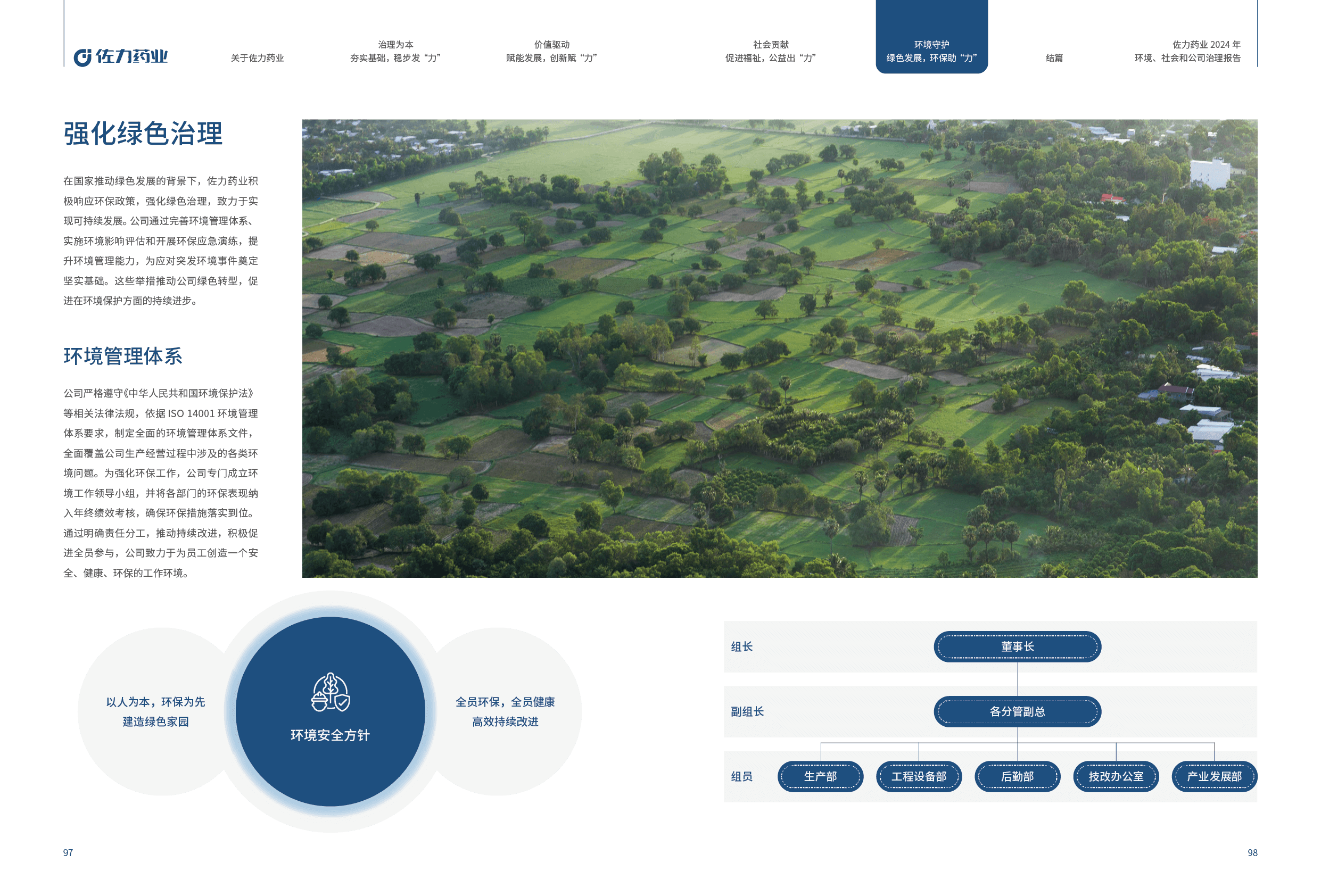Switch to 治理为本 navigation tab

pyautogui.click(x=395, y=51)
